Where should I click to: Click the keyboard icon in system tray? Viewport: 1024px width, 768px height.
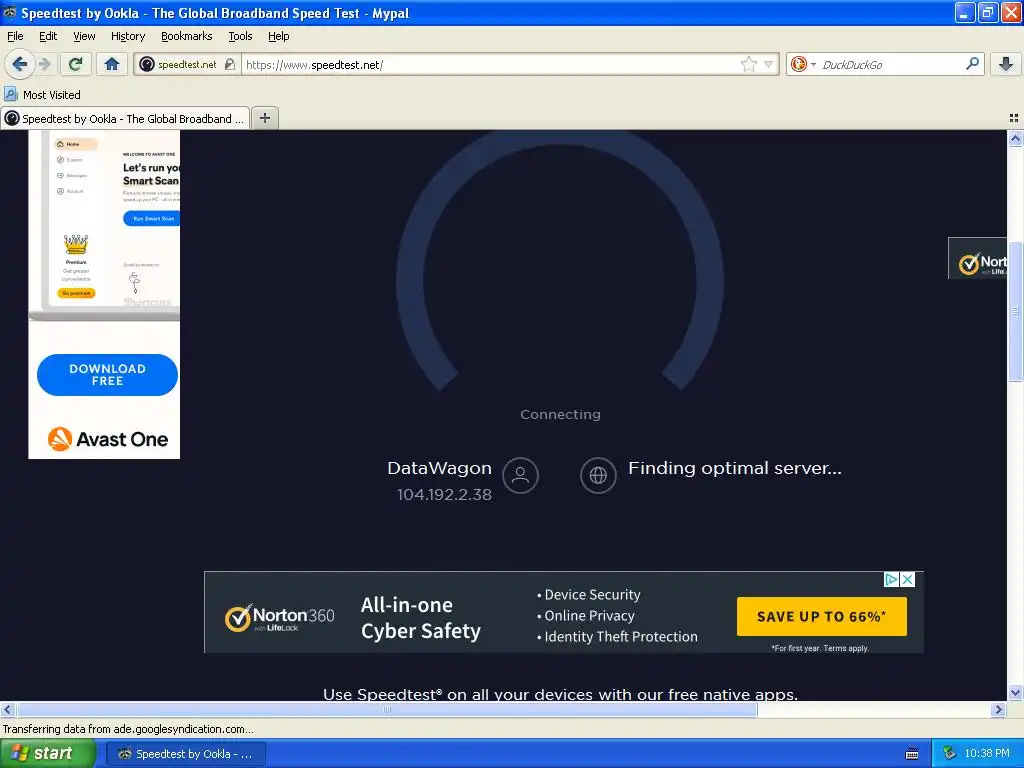(912, 754)
